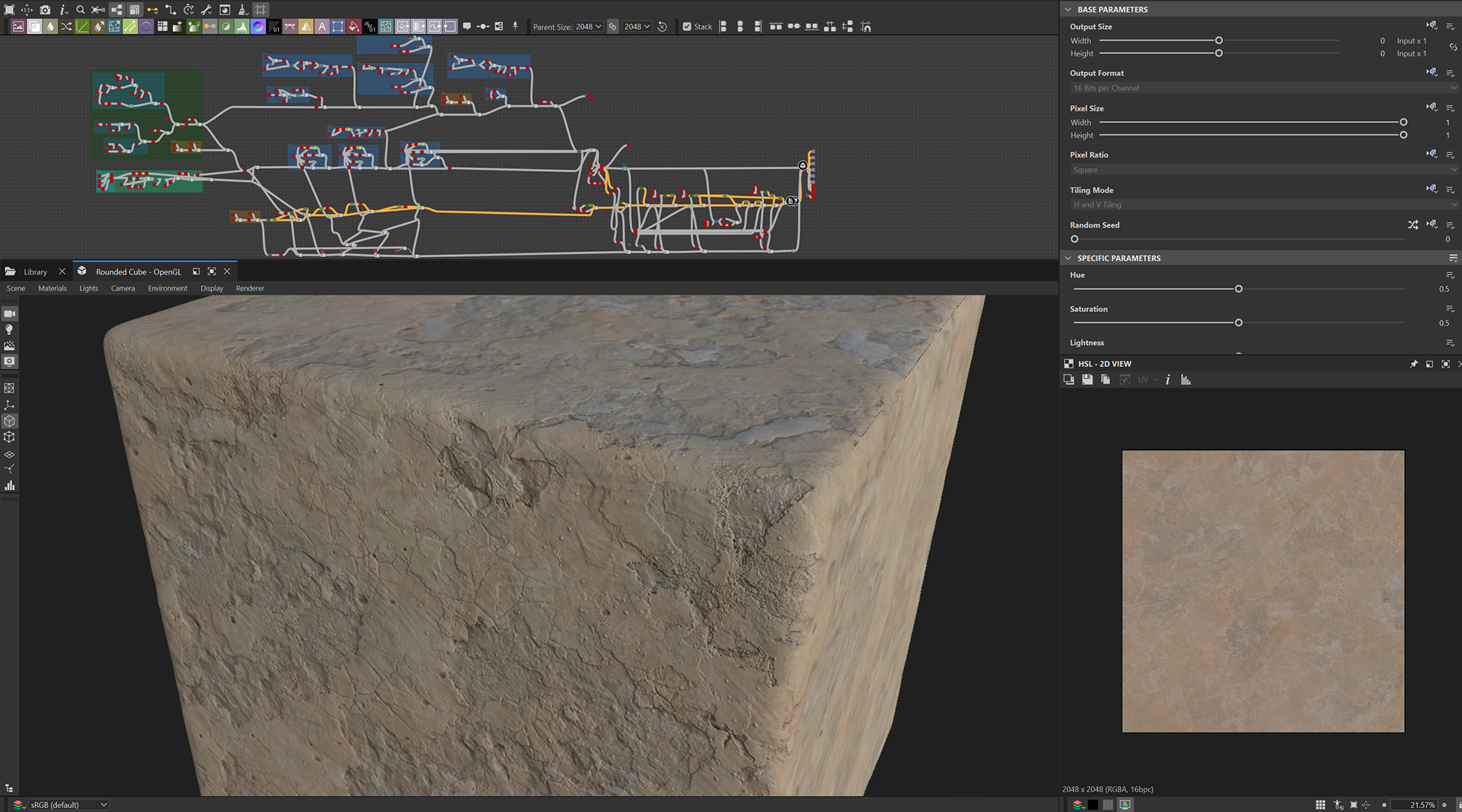Open the sRGB color profile dropdown

click(69, 804)
